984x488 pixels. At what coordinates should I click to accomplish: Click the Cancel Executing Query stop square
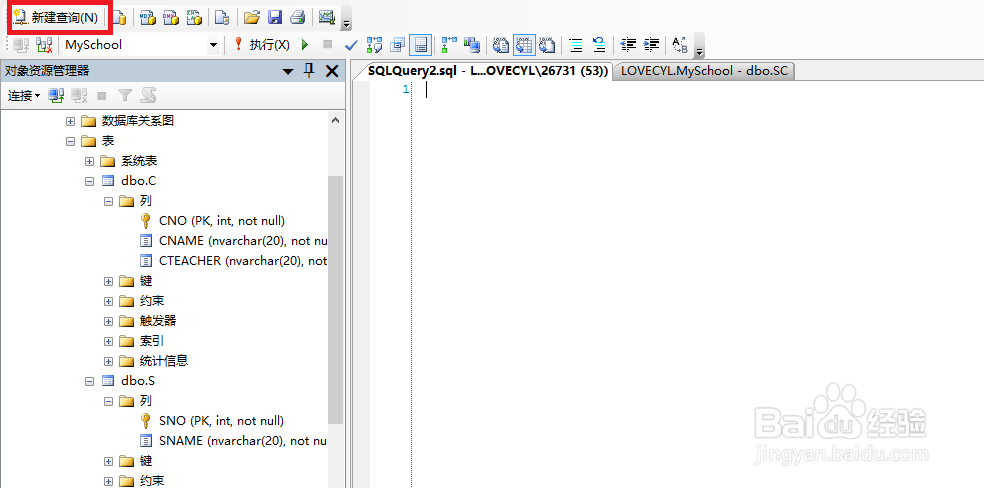click(x=327, y=45)
